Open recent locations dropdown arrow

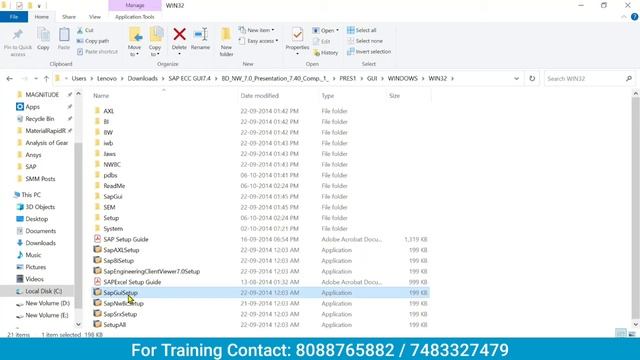click(x=36, y=78)
